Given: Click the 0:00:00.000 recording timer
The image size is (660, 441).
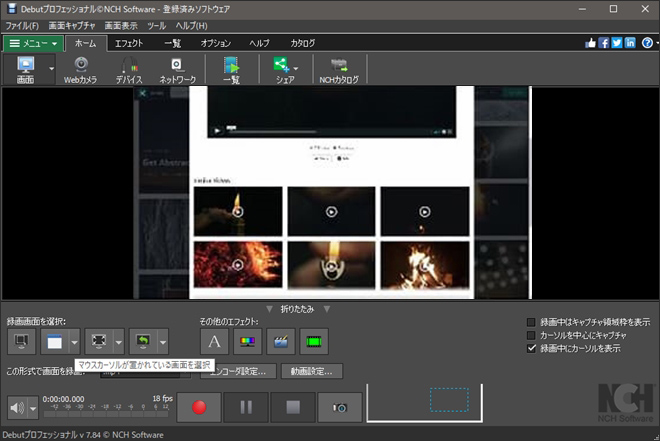Looking at the screenshot, I should [64, 399].
